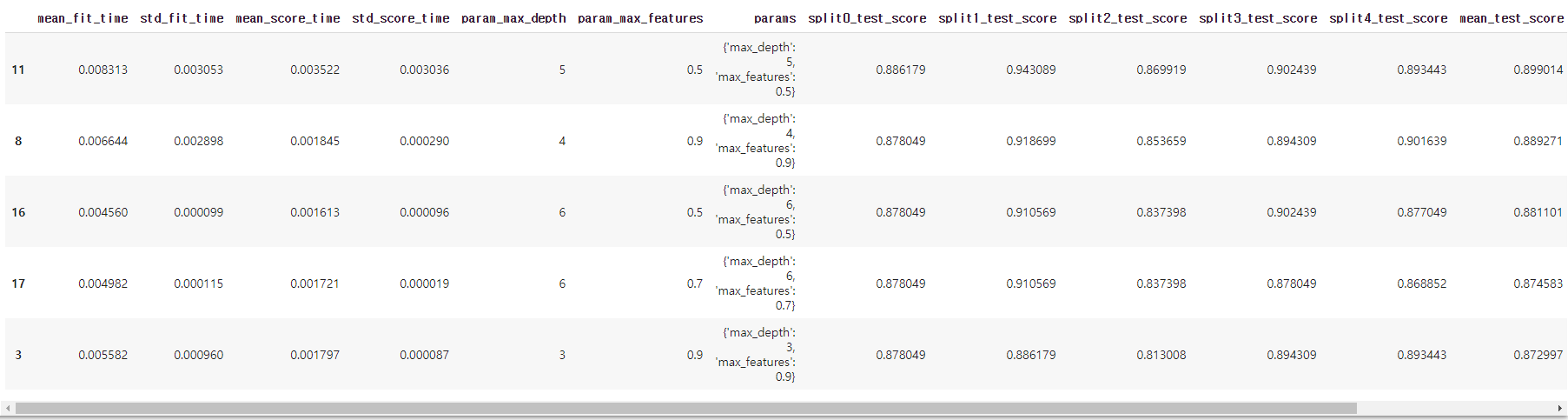Click mean_score_time value 0.001613

point(314,212)
